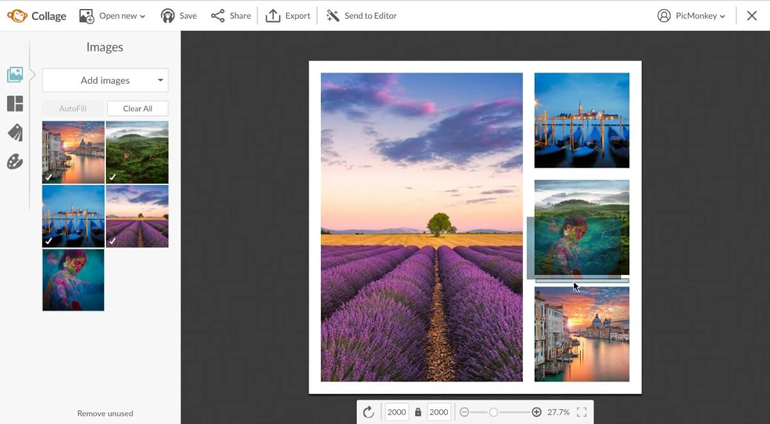This screenshot has width=770, height=424.
Task: Open the Swatches tag sidebar icon
Action: pos(15,132)
